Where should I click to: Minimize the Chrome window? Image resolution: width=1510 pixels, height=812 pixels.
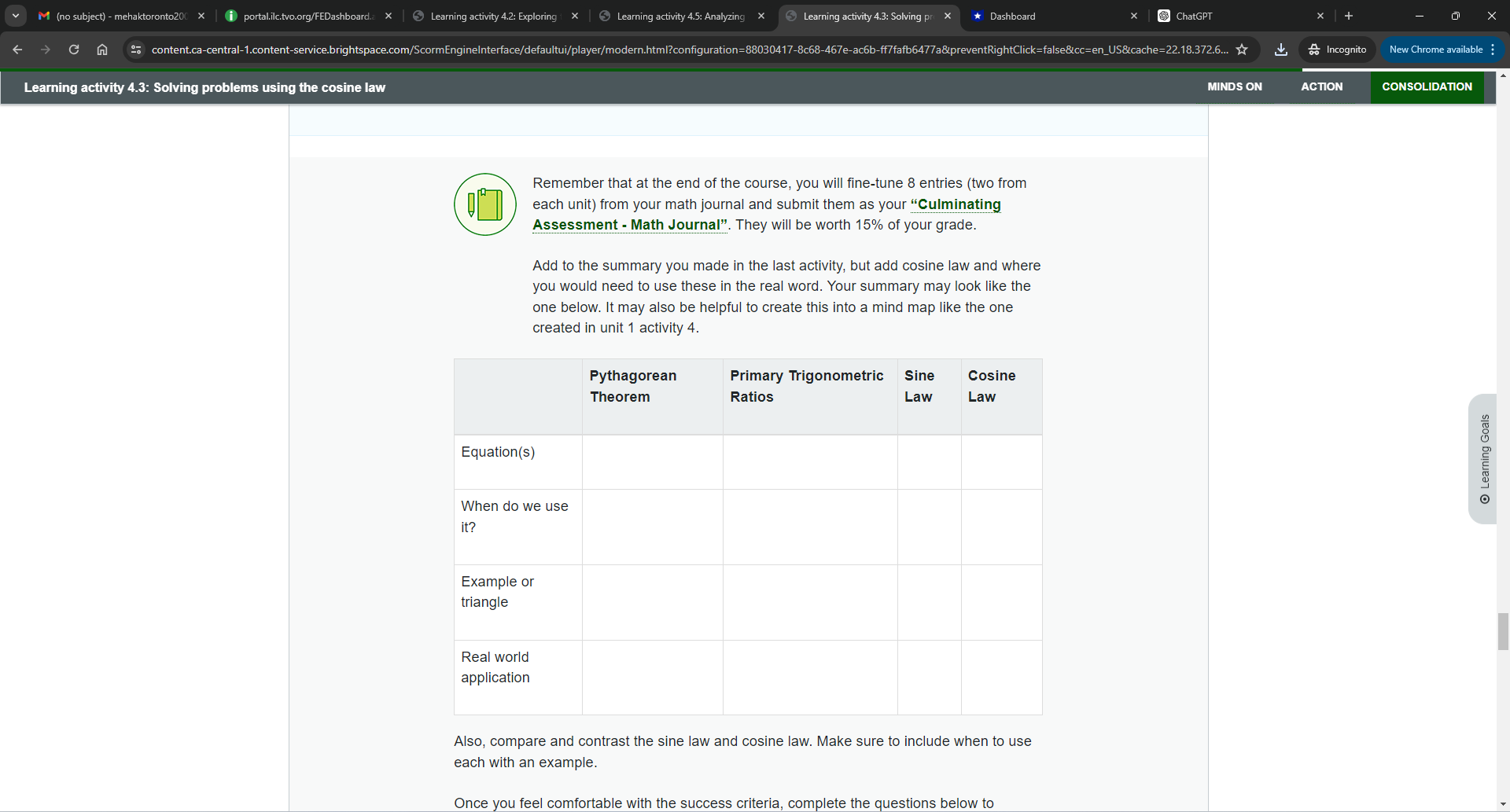1420,16
